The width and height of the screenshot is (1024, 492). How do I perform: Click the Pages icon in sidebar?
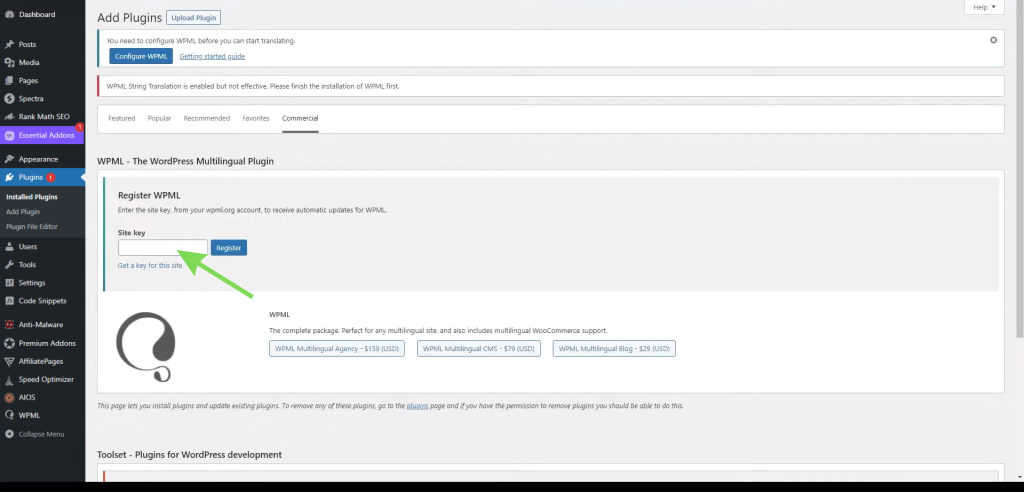click(x=9, y=80)
